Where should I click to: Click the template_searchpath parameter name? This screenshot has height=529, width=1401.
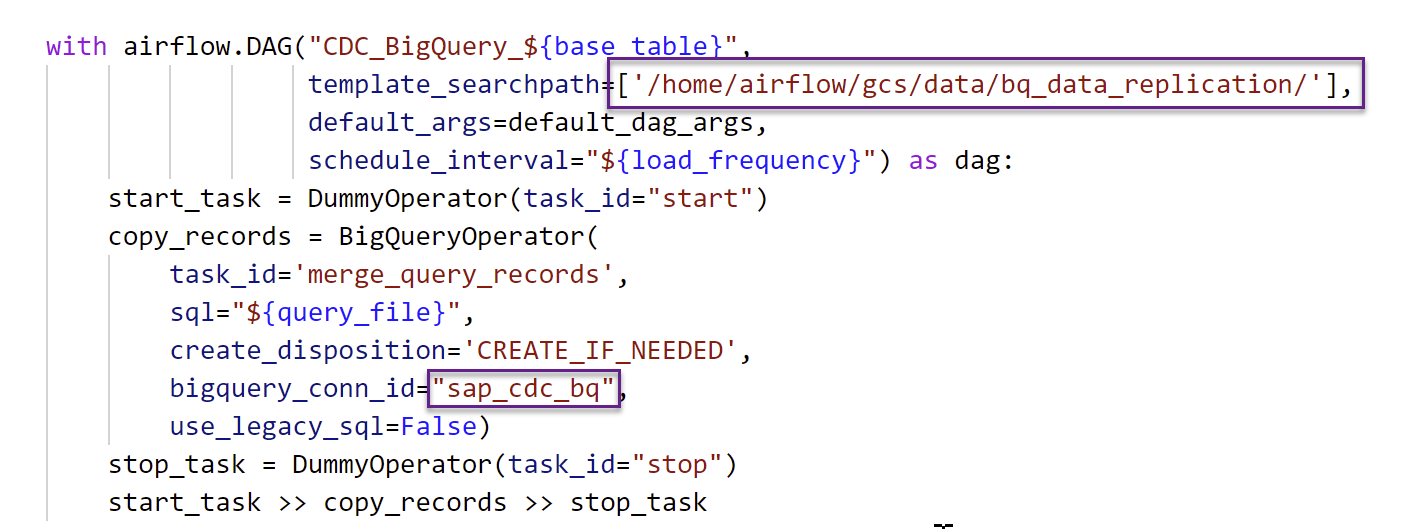pos(455,85)
